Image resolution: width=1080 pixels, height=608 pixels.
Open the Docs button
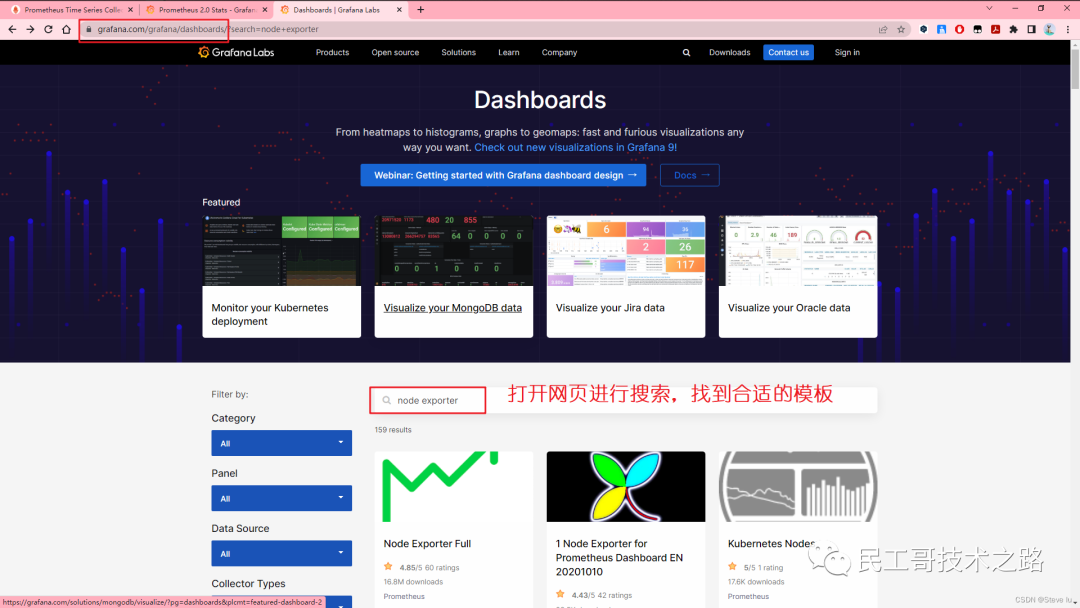(x=689, y=175)
